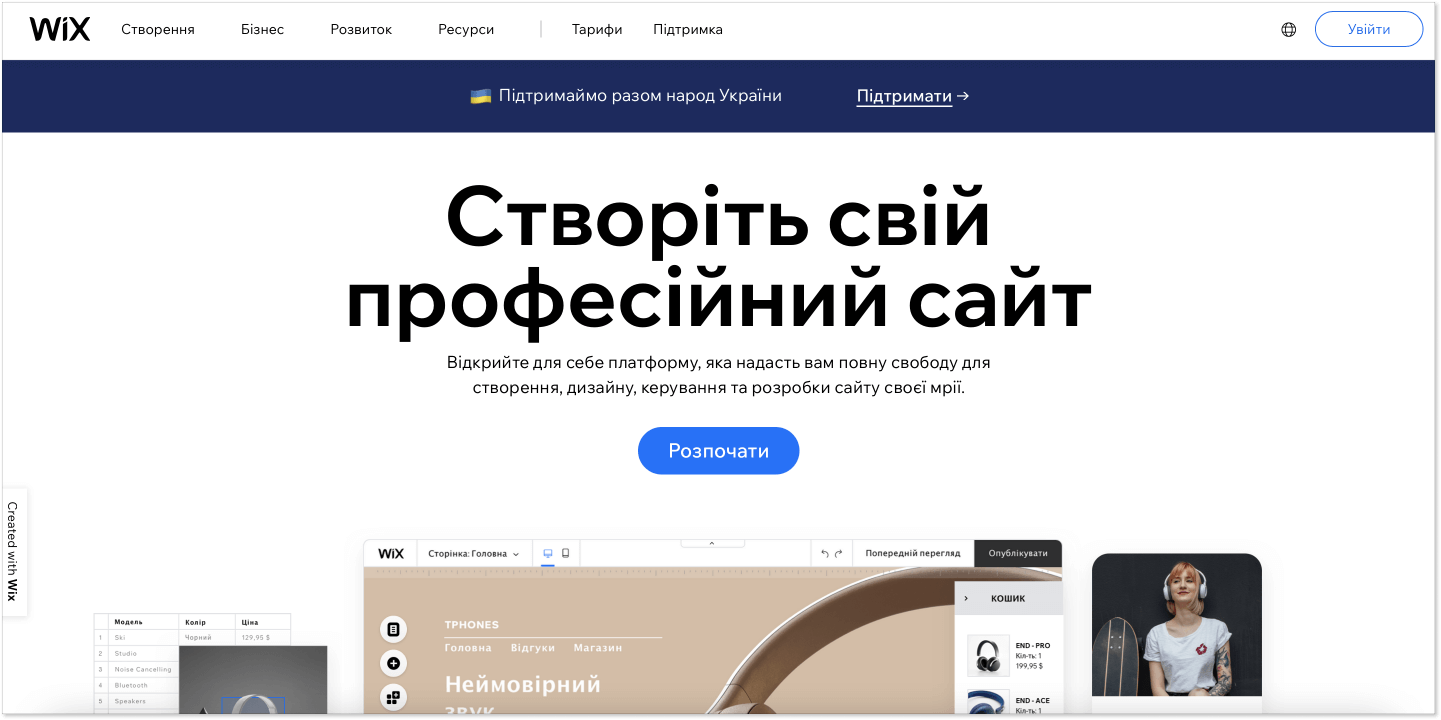Open the pages panel icon in editor sidebar
Viewport: 1441px width, 720px height.
pos(393,629)
